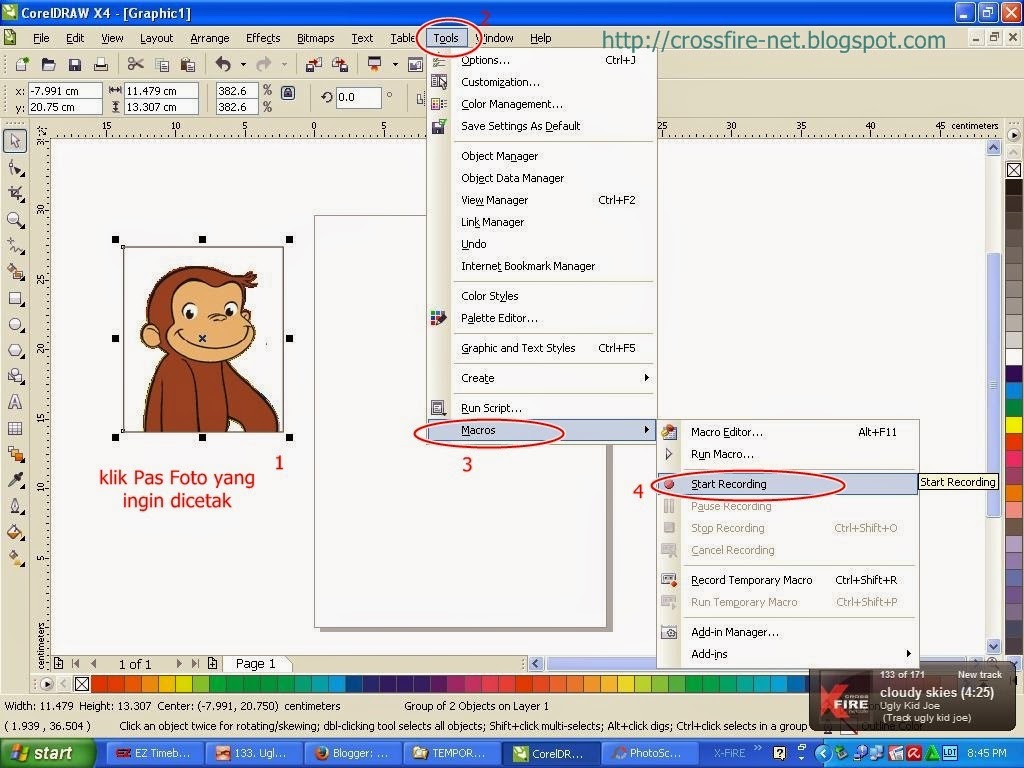
Task: Click the Print icon
Action: coord(101,64)
